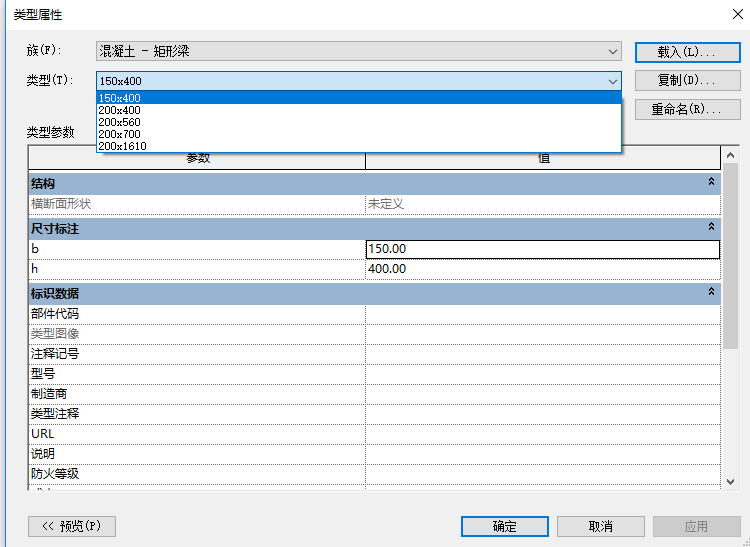Image resolution: width=750 pixels, height=547 pixels.
Task: Click the URL value cell
Action: (x=543, y=435)
